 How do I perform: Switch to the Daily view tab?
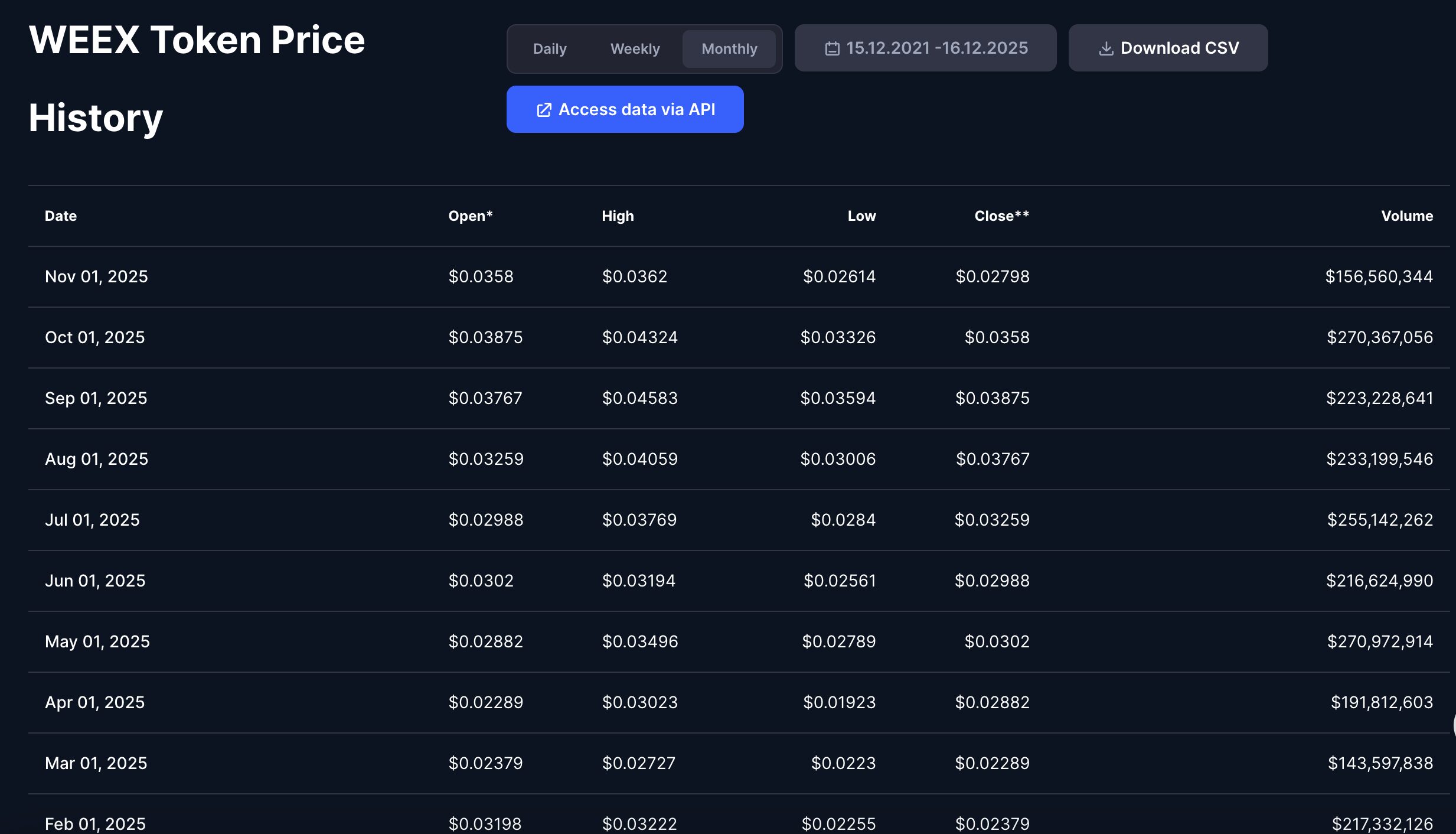tap(550, 48)
